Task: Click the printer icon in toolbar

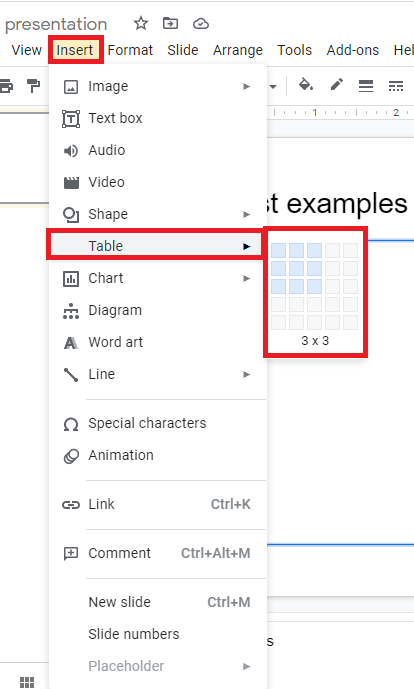Action: (x=6, y=86)
